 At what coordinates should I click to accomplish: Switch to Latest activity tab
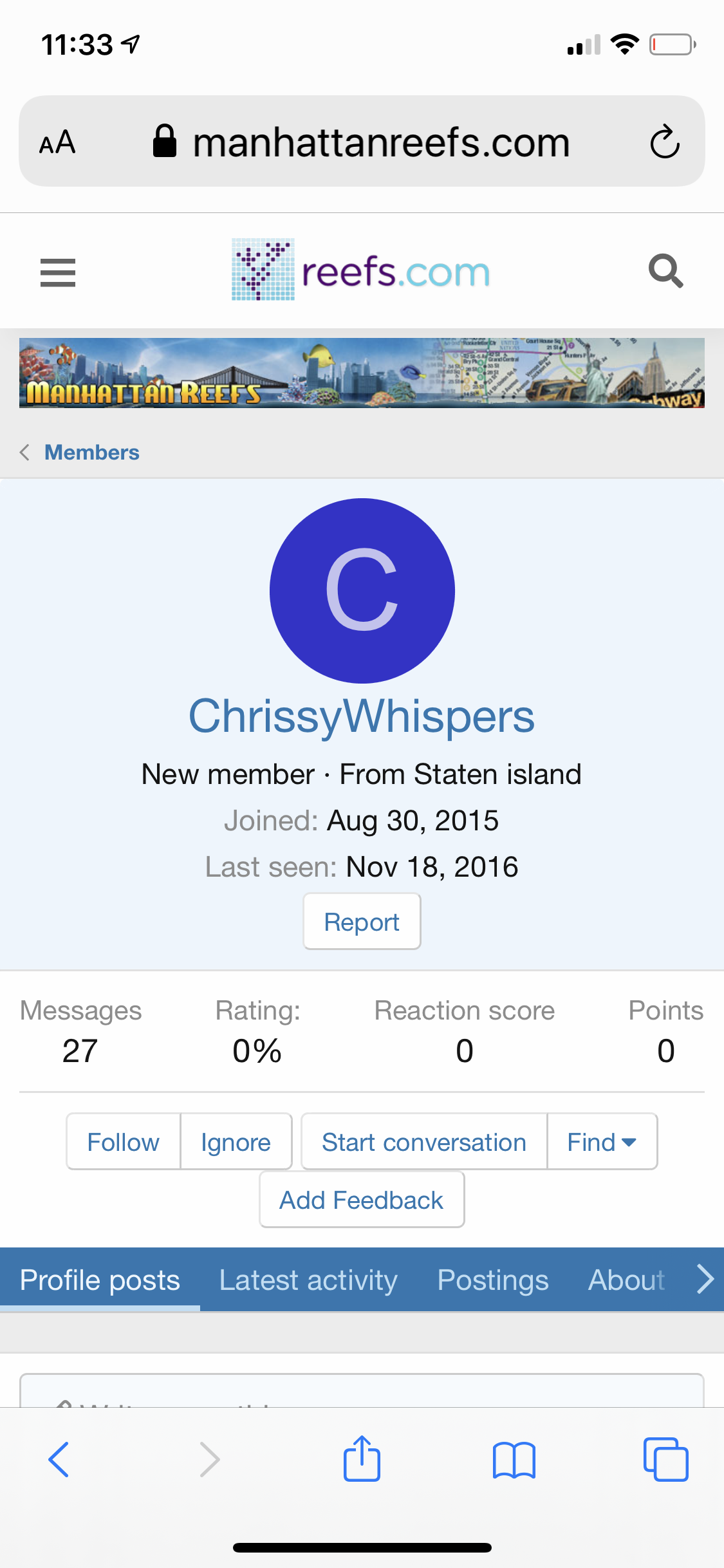(x=308, y=1280)
